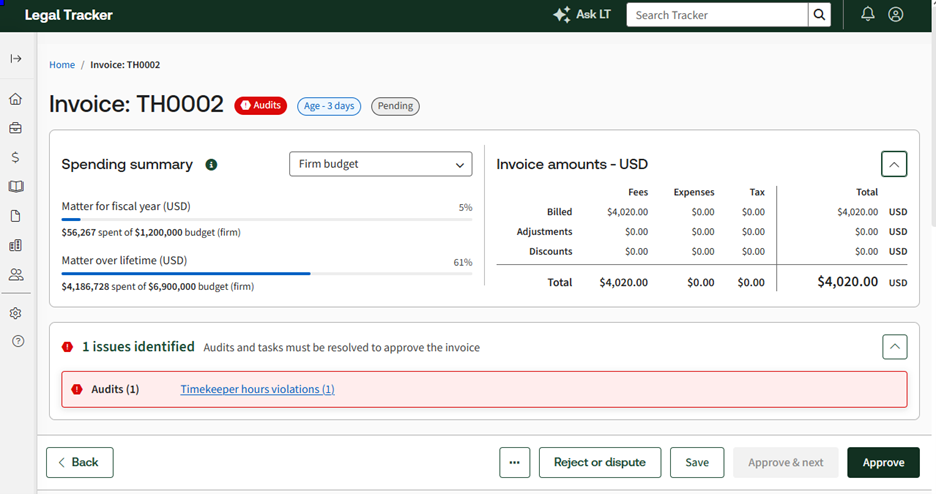Click the $4,186,728 spent text
Screen dimensions: 936x494
(x=158, y=287)
